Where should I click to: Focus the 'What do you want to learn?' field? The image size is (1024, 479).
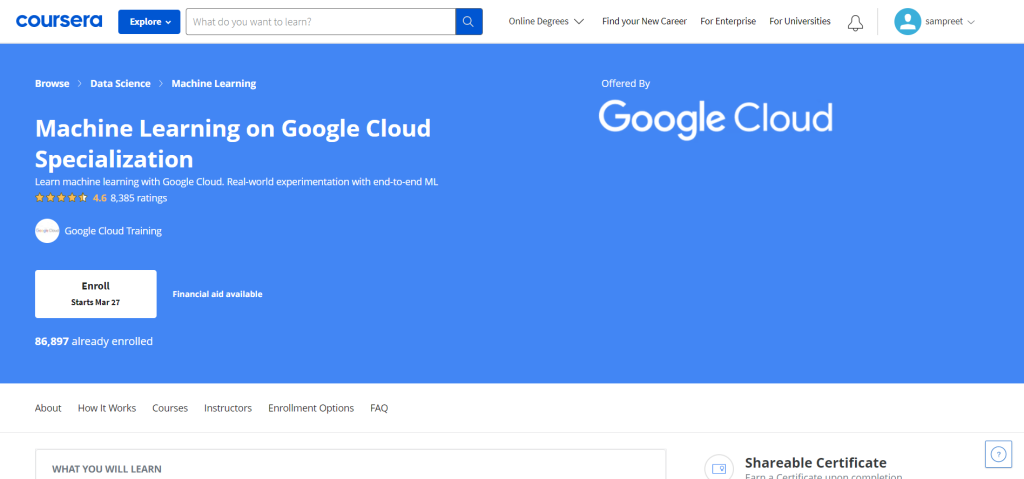320,22
